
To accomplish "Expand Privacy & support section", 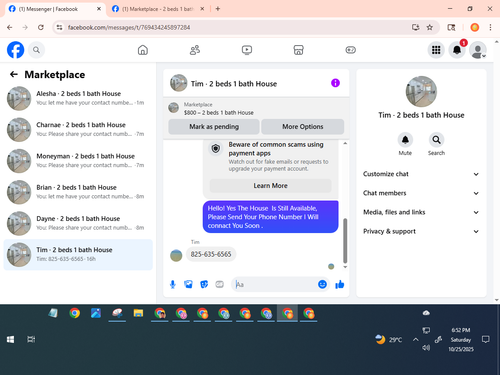I will (421, 231).
